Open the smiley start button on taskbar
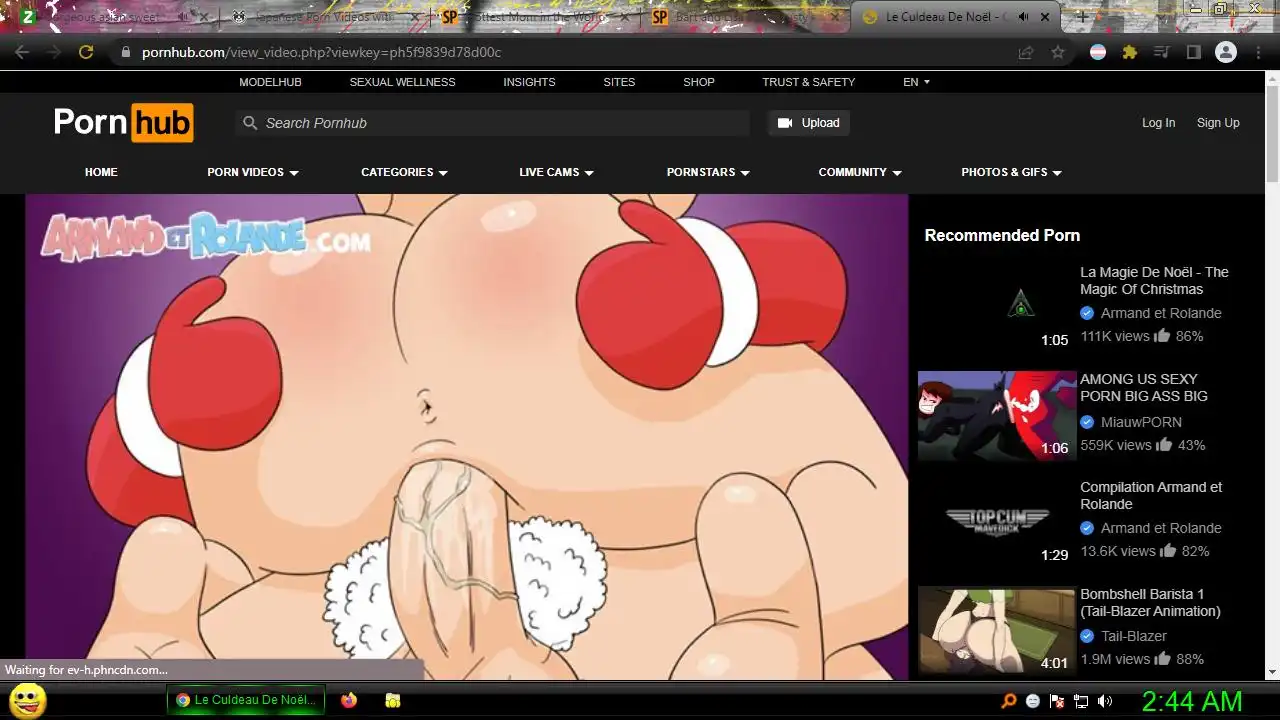The image size is (1280, 720). pyautogui.click(x=28, y=701)
